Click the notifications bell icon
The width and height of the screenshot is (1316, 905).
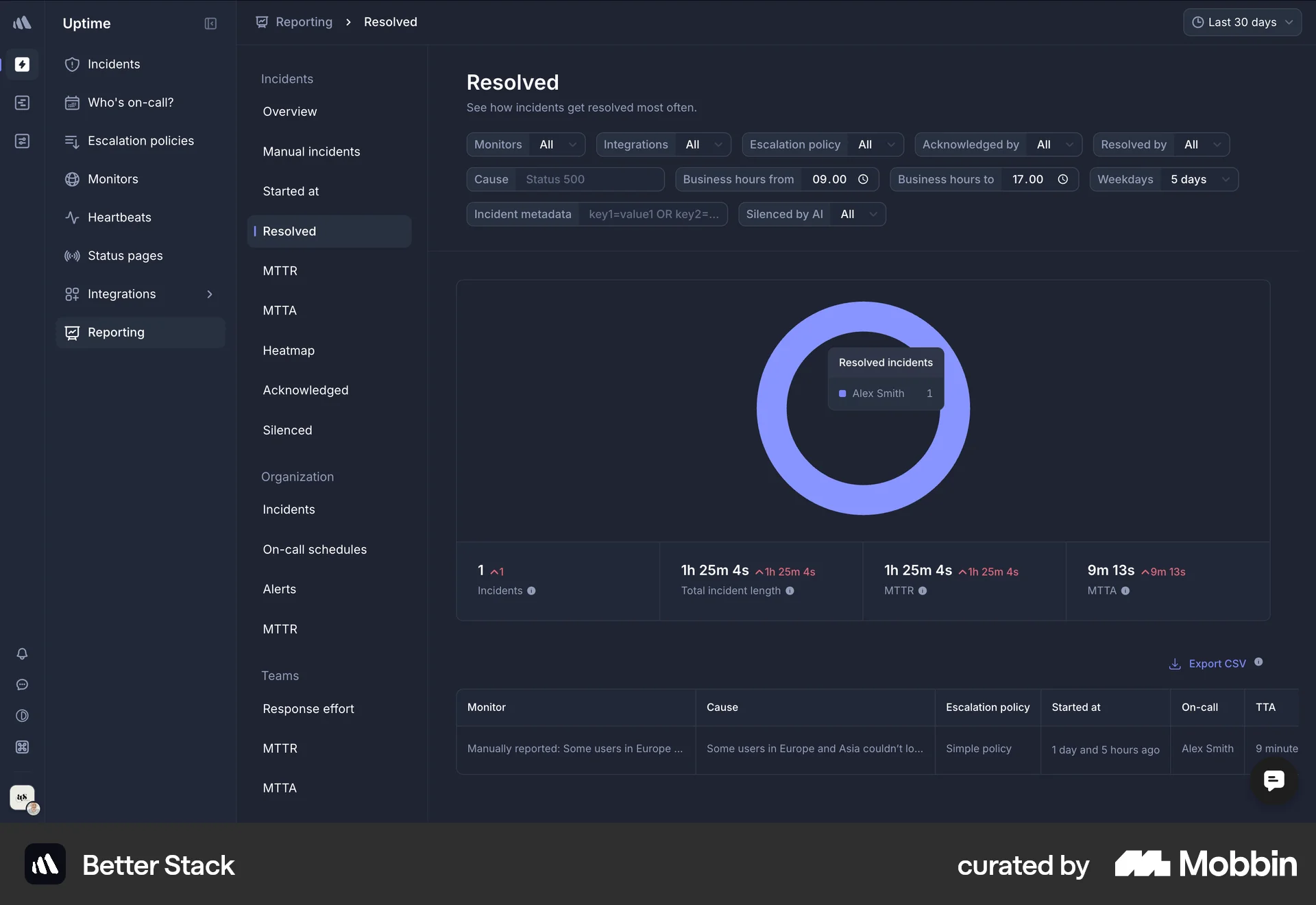(x=23, y=654)
